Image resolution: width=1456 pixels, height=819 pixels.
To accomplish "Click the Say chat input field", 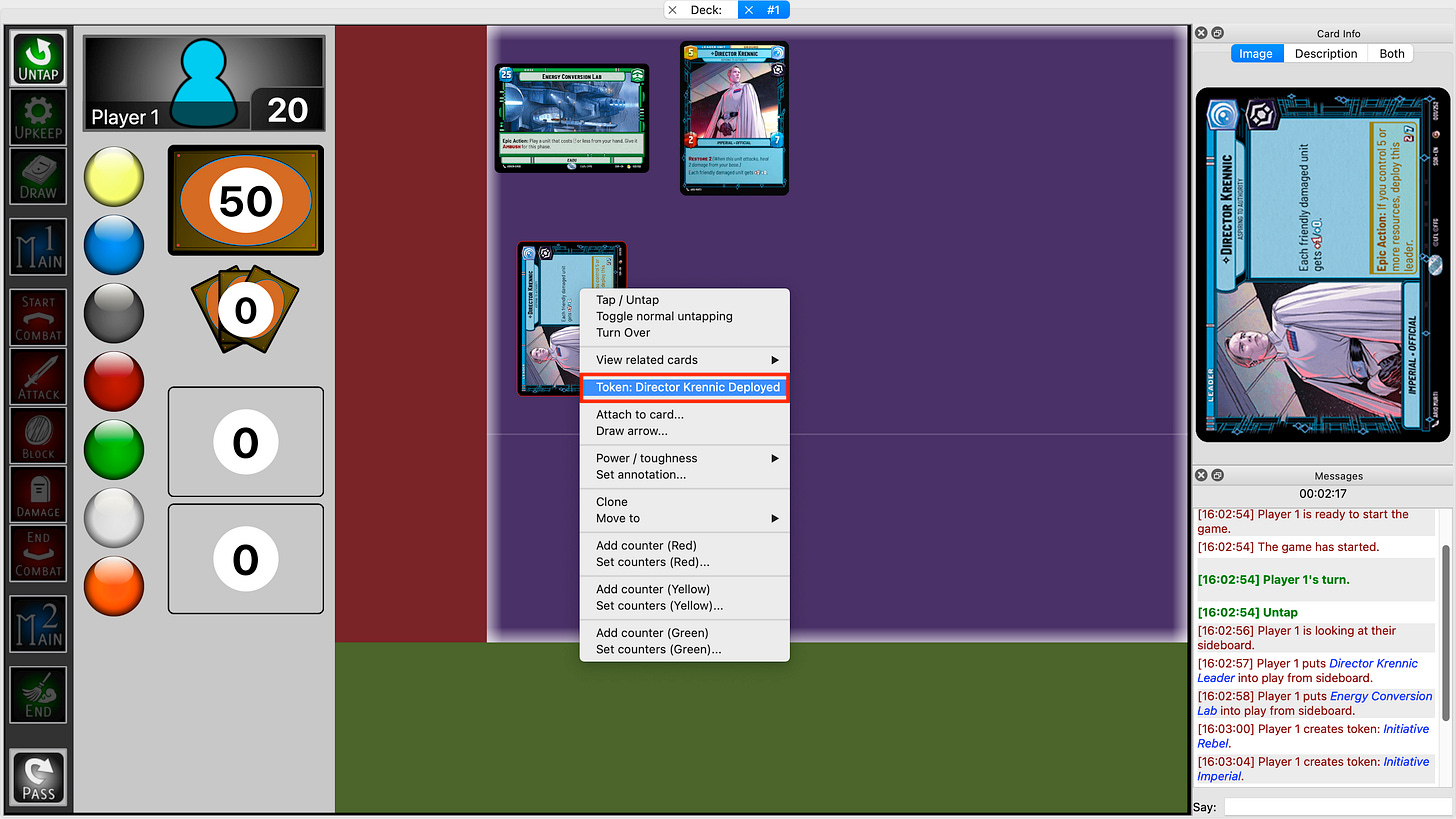I will [x=1336, y=807].
